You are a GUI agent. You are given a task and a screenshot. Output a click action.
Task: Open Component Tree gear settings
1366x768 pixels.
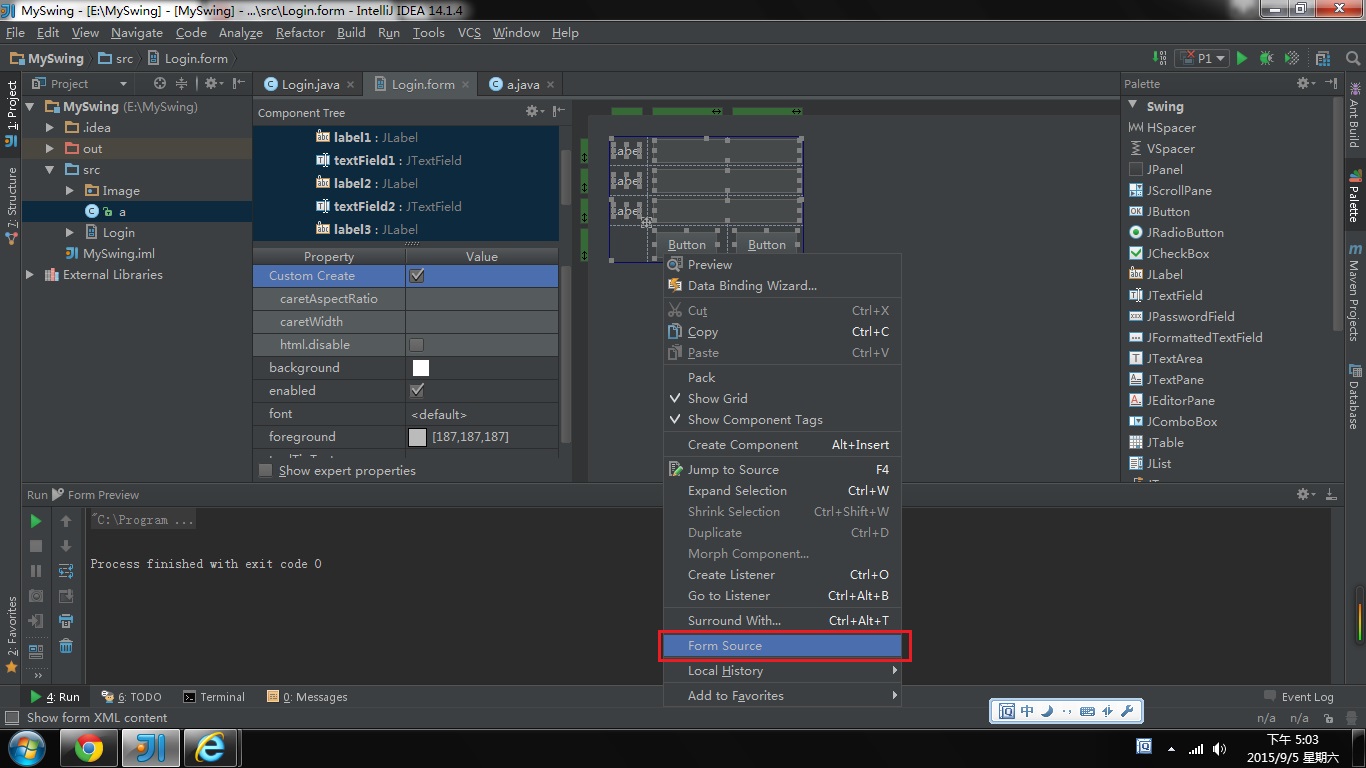click(535, 112)
